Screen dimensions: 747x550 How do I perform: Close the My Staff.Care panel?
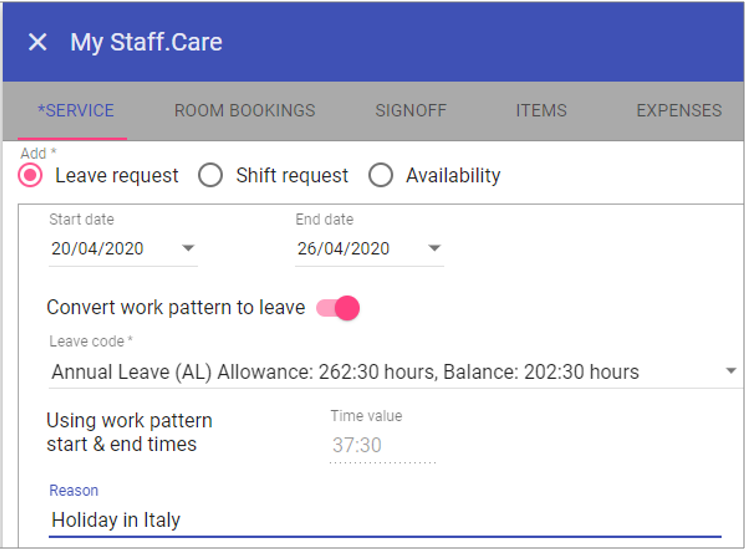pos(37,42)
